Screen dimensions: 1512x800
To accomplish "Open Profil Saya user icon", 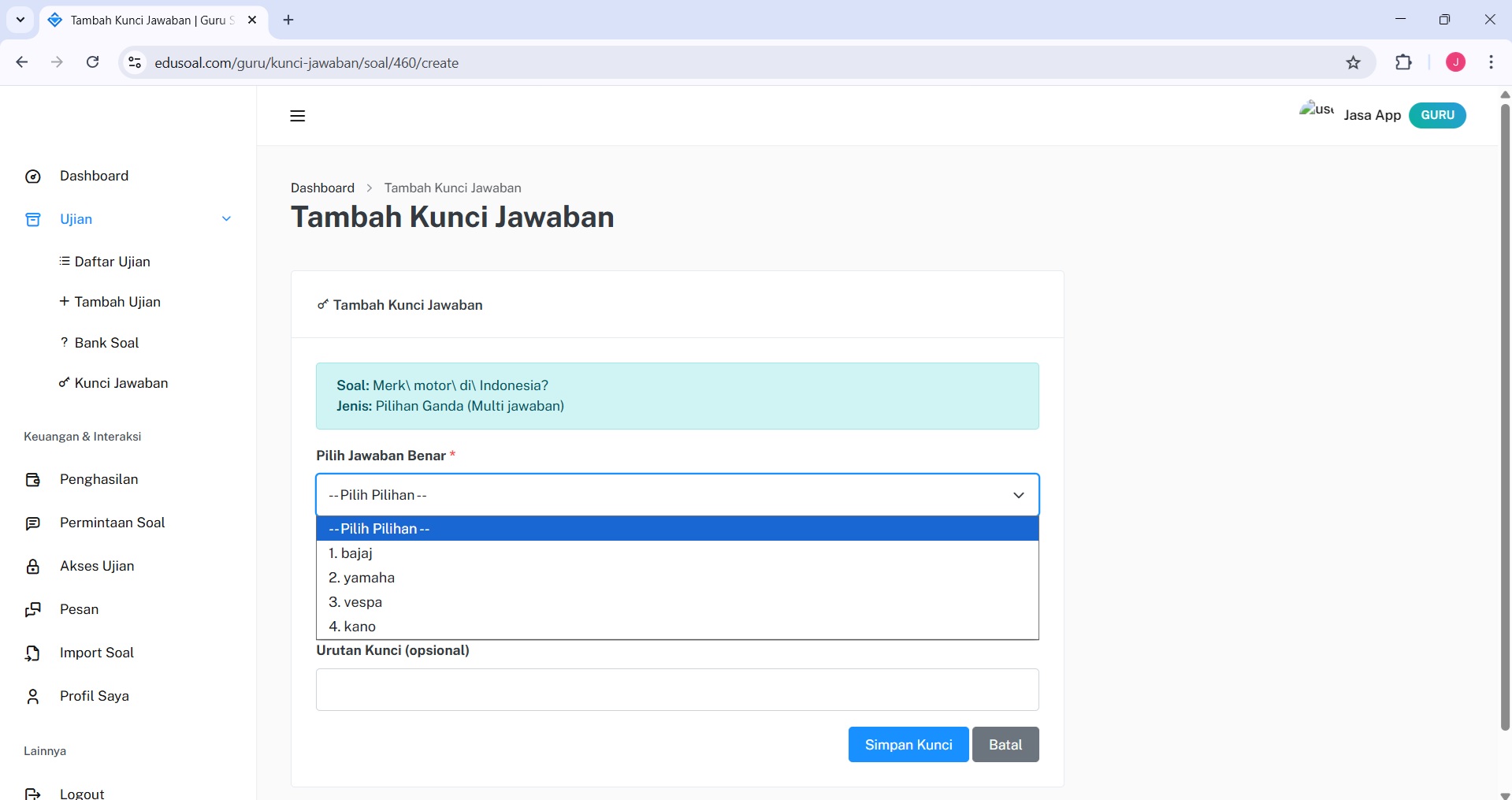I will coord(33,697).
